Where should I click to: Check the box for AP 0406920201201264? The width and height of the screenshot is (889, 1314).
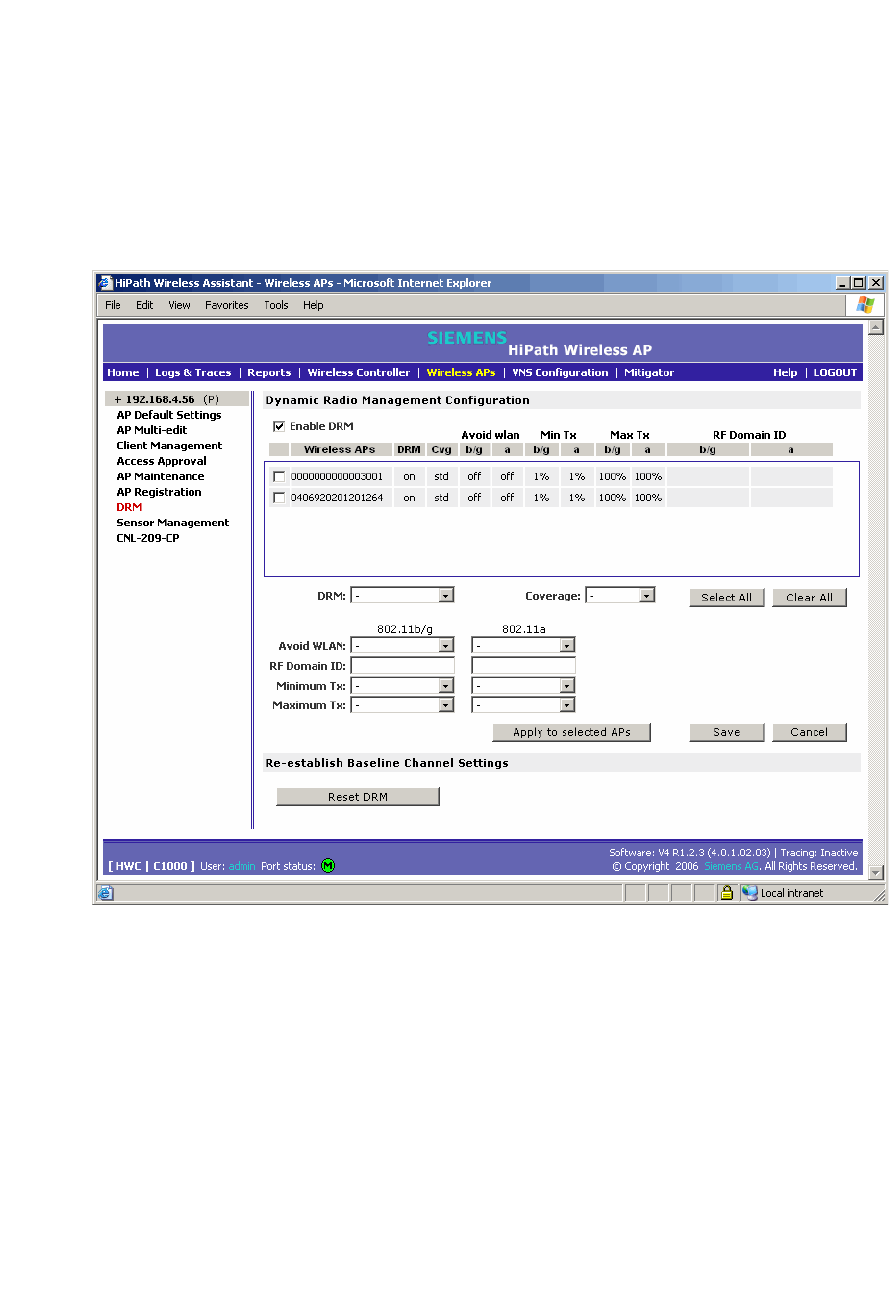279,497
